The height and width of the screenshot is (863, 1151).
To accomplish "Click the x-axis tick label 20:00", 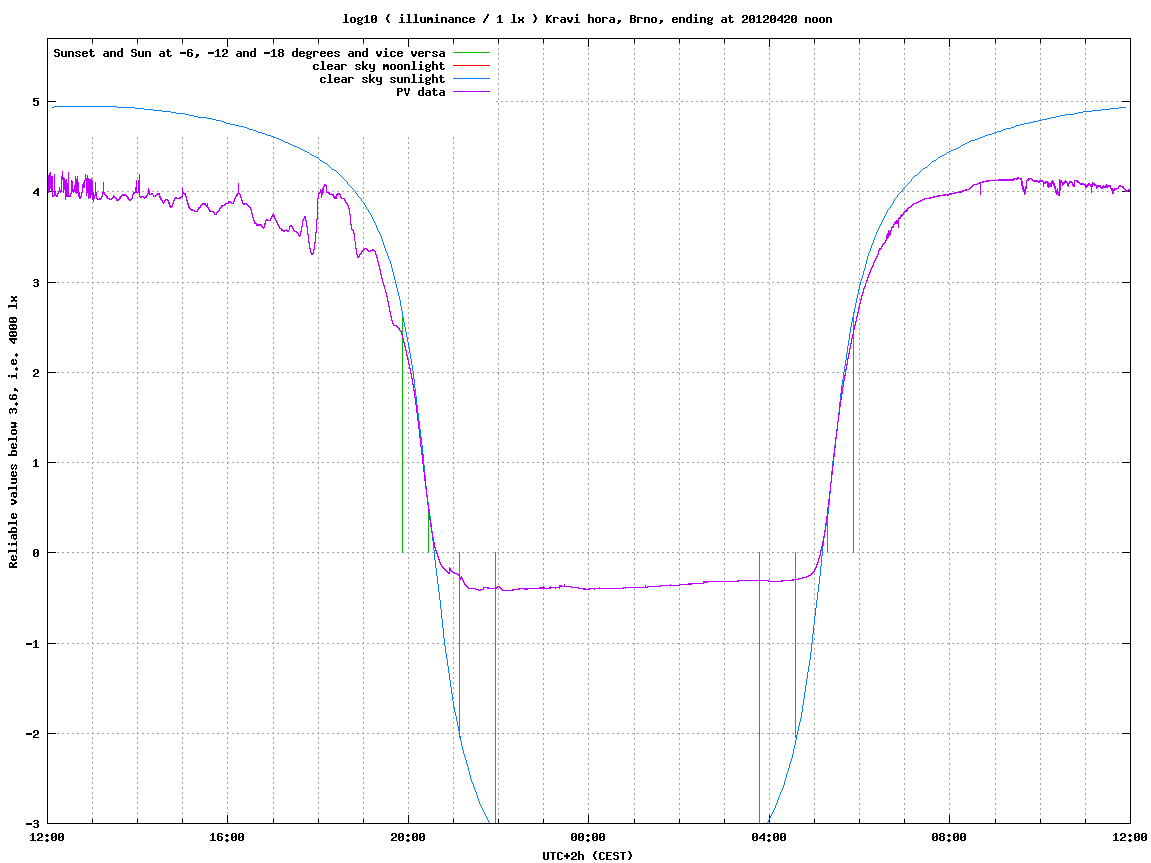I will [x=408, y=837].
